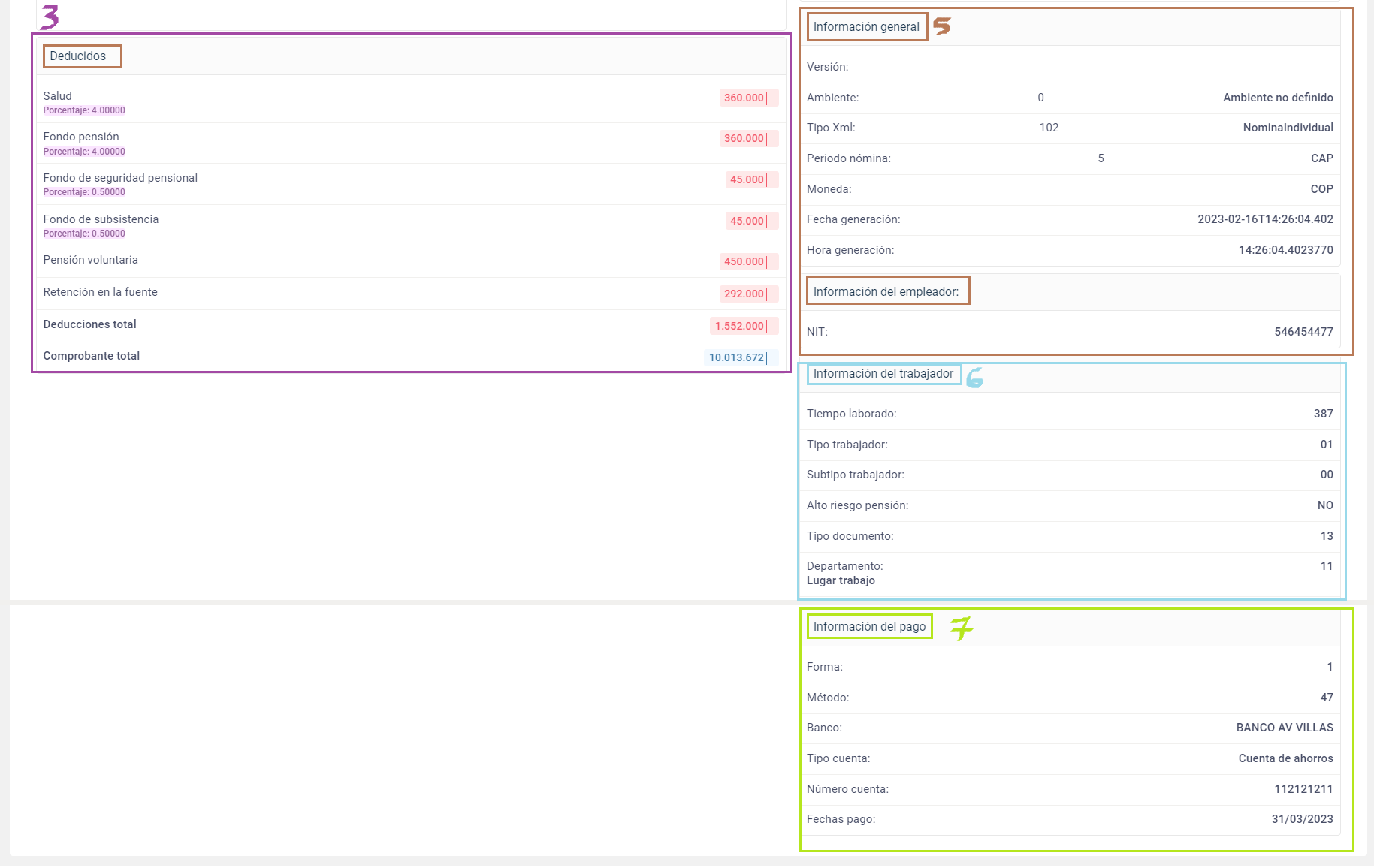Click the Fondo pensión amount 360.000
1374x868 pixels.
tap(748, 138)
